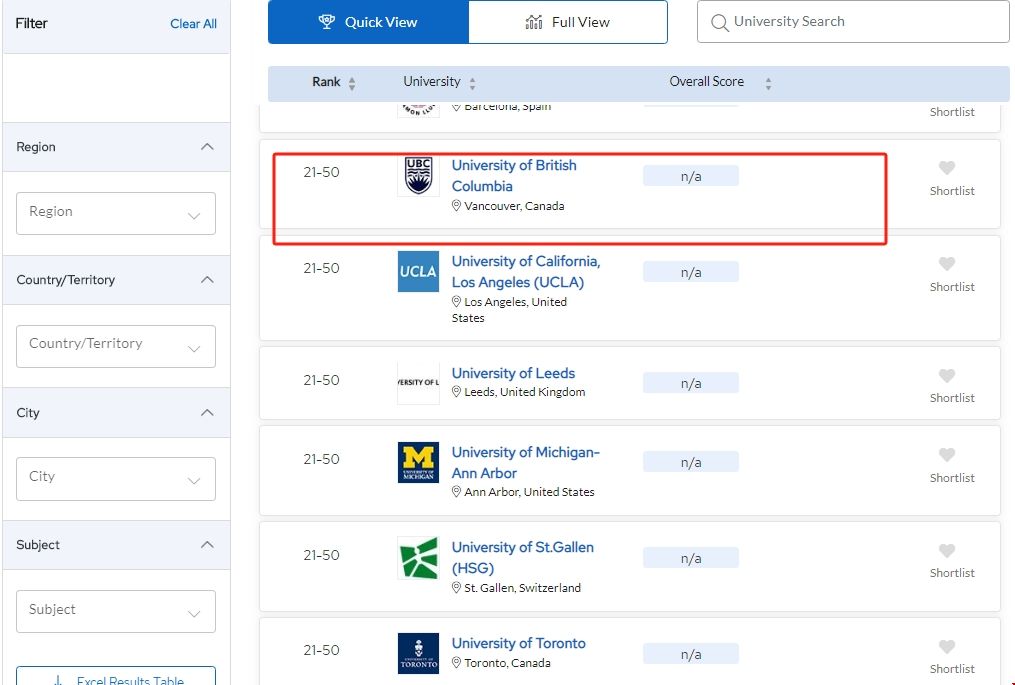Open the Region dropdown

tap(116, 213)
